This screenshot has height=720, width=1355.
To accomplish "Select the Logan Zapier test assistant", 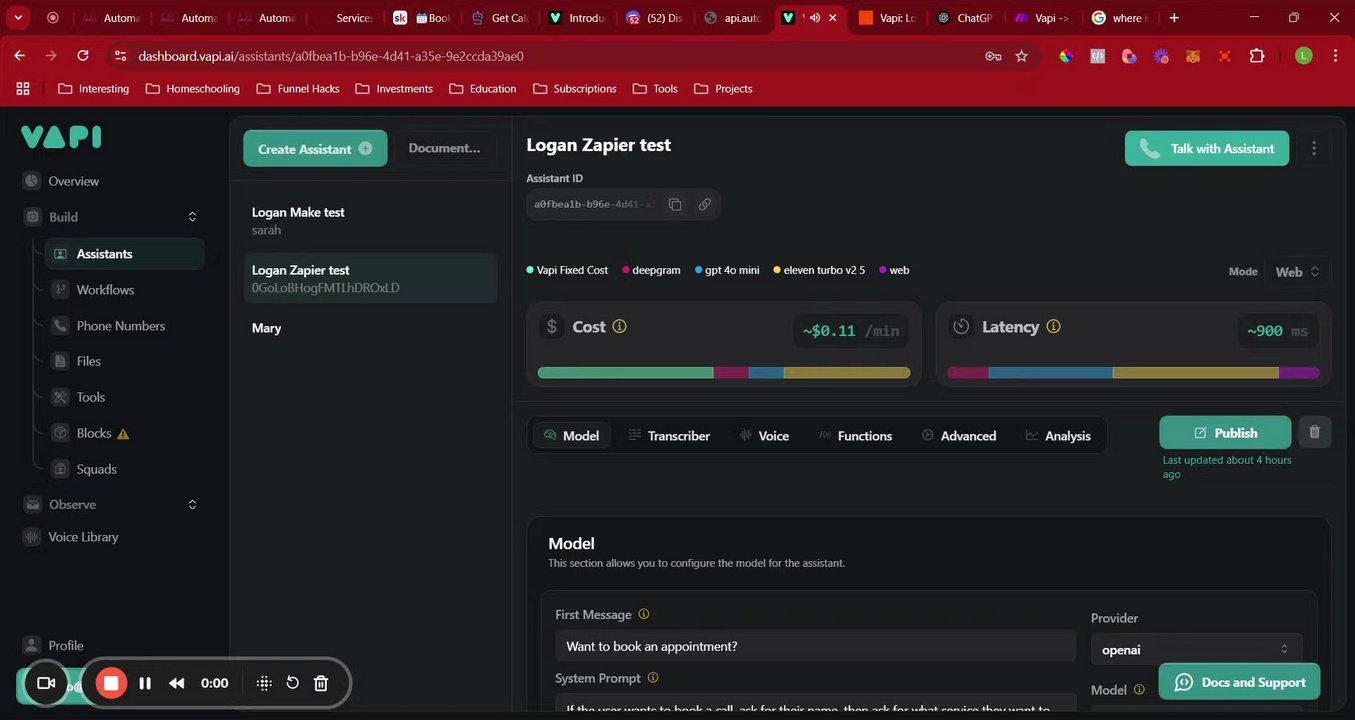I will coord(370,278).
